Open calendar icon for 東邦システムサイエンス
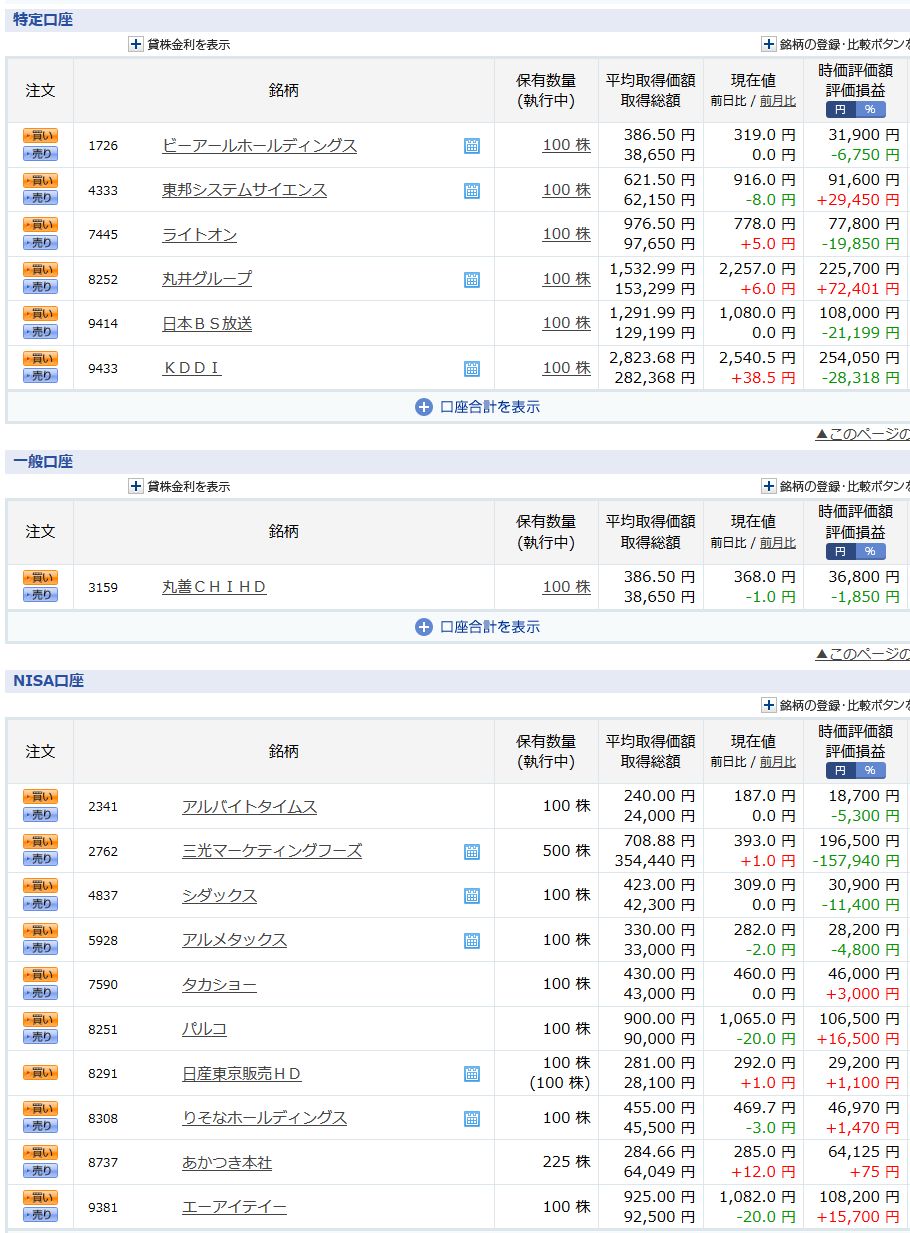 [472, 191]
